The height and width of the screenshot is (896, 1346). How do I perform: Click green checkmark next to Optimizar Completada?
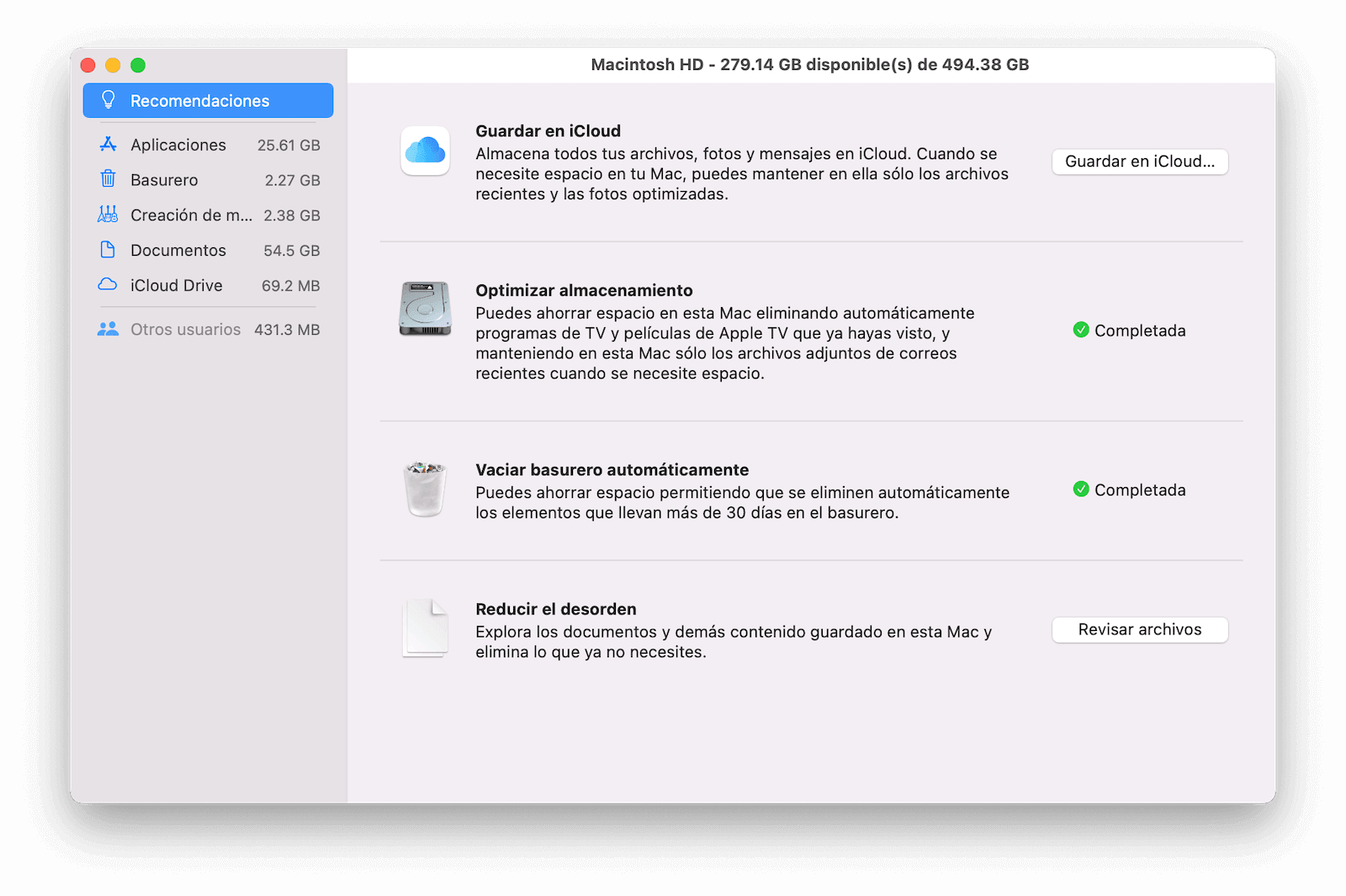[1081, 330]
